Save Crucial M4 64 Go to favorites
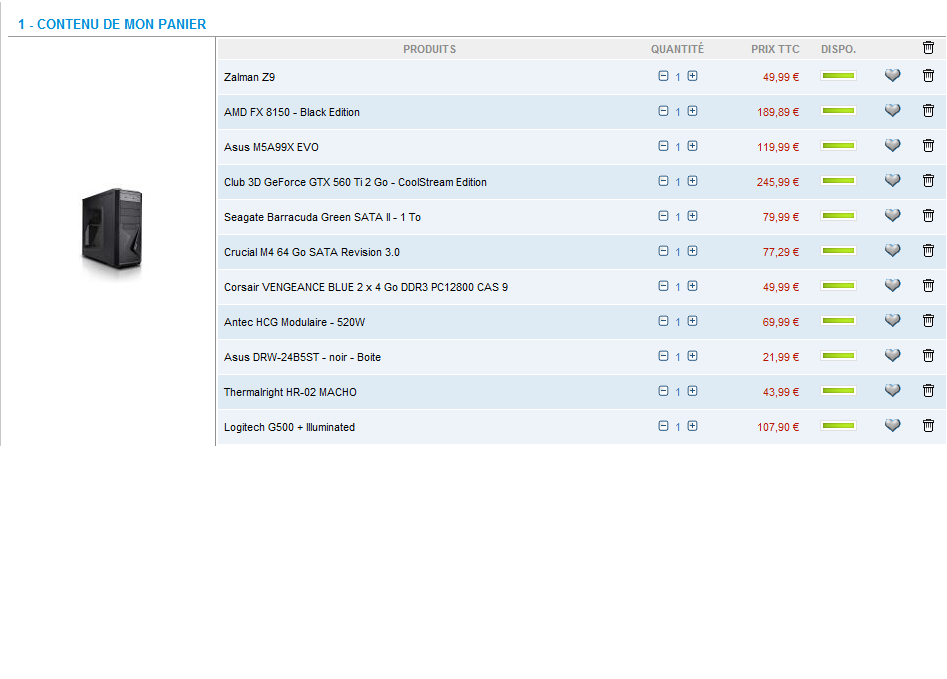Screen dimensions: 947x679 click(892, 251)
